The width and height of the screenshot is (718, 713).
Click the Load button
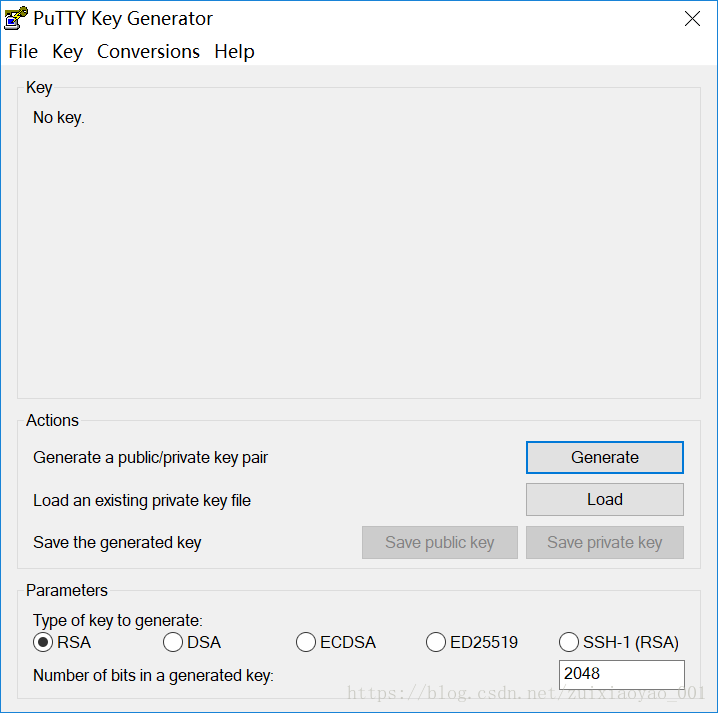pos(604,500)
